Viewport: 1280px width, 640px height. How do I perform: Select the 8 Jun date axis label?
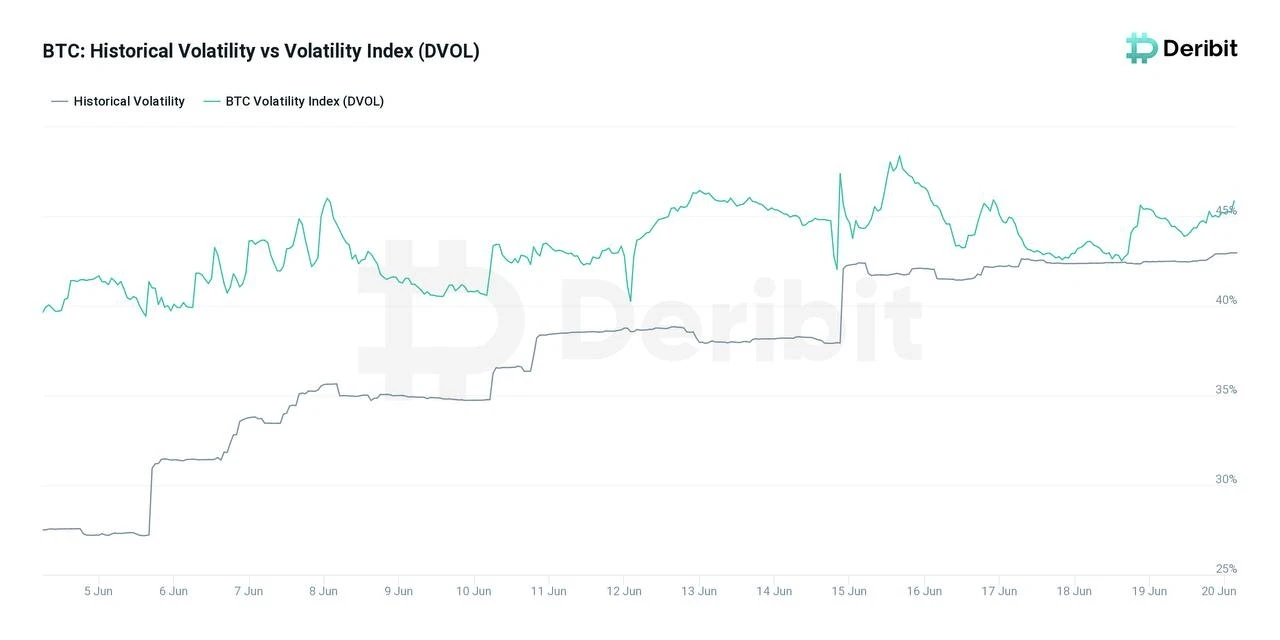point(323,591)
